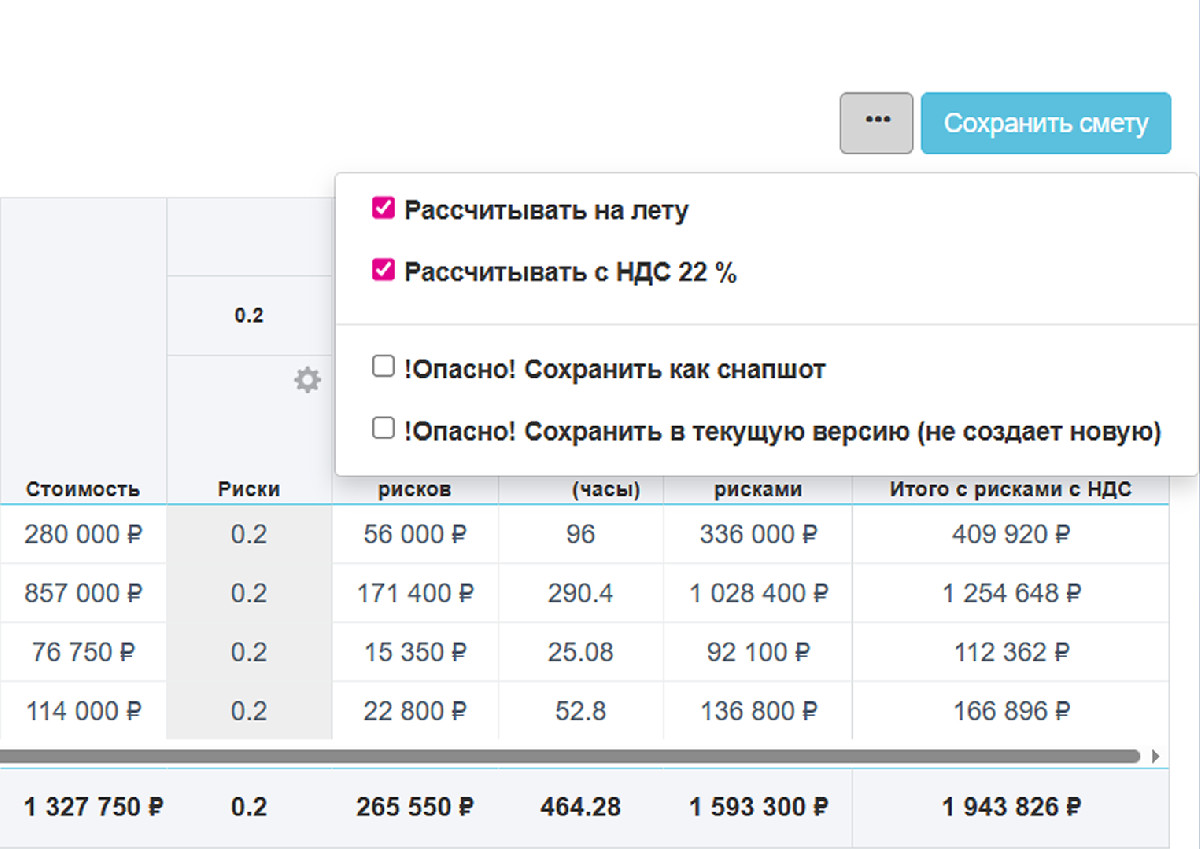Click Итого с рисками с НДС header
1200x849 pixels.
[x=1010, y=489]
